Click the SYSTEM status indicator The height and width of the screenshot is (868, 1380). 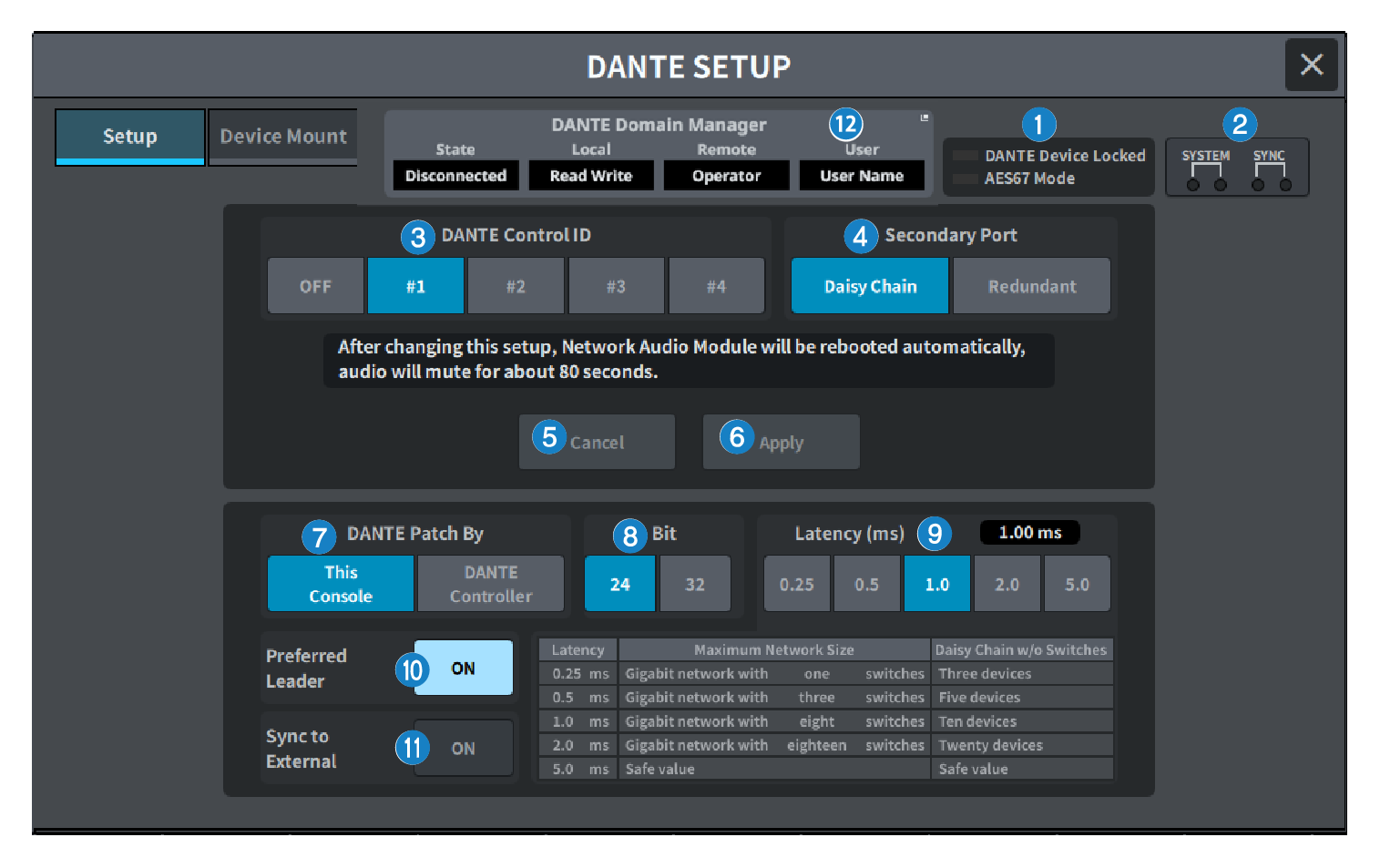tap(1206, 169)
